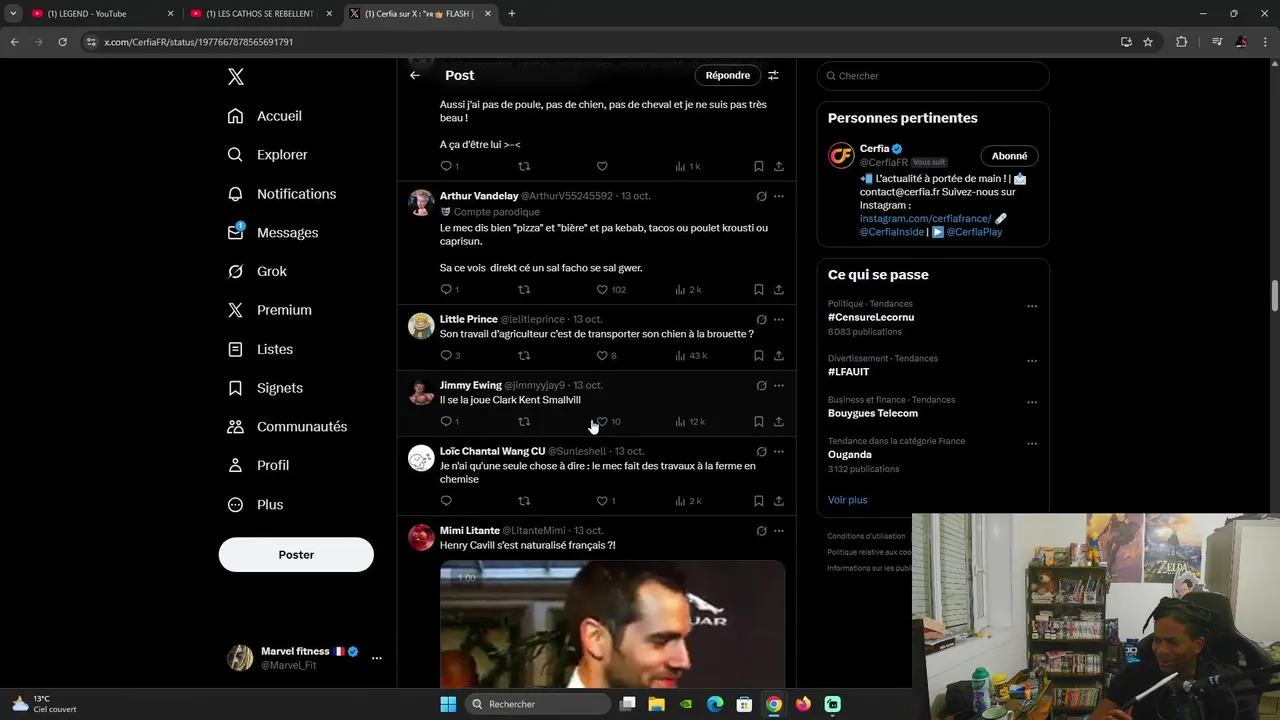Like Little Prince's reply
1280x720 pixels.
tap(602, 356)
